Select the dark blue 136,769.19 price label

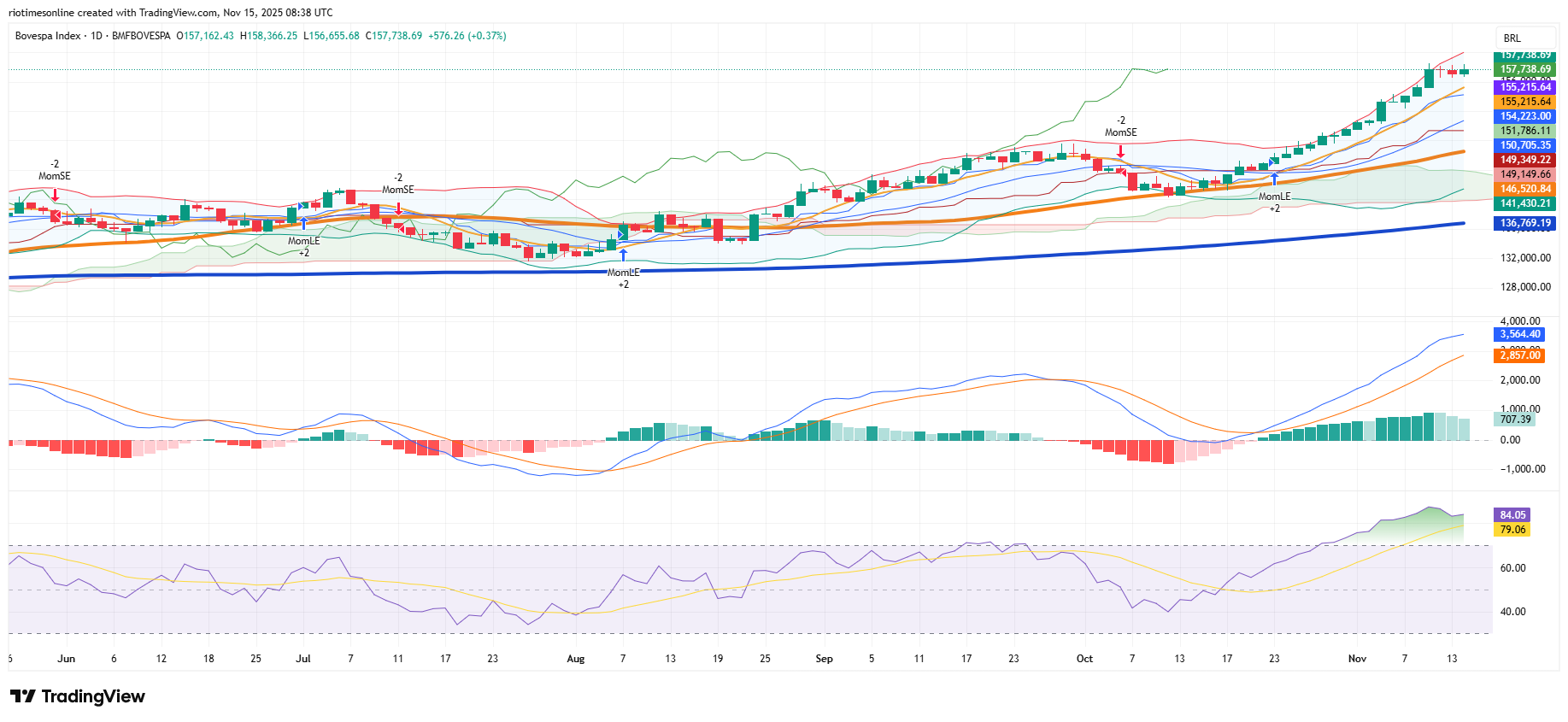[x=1525, y=223]
